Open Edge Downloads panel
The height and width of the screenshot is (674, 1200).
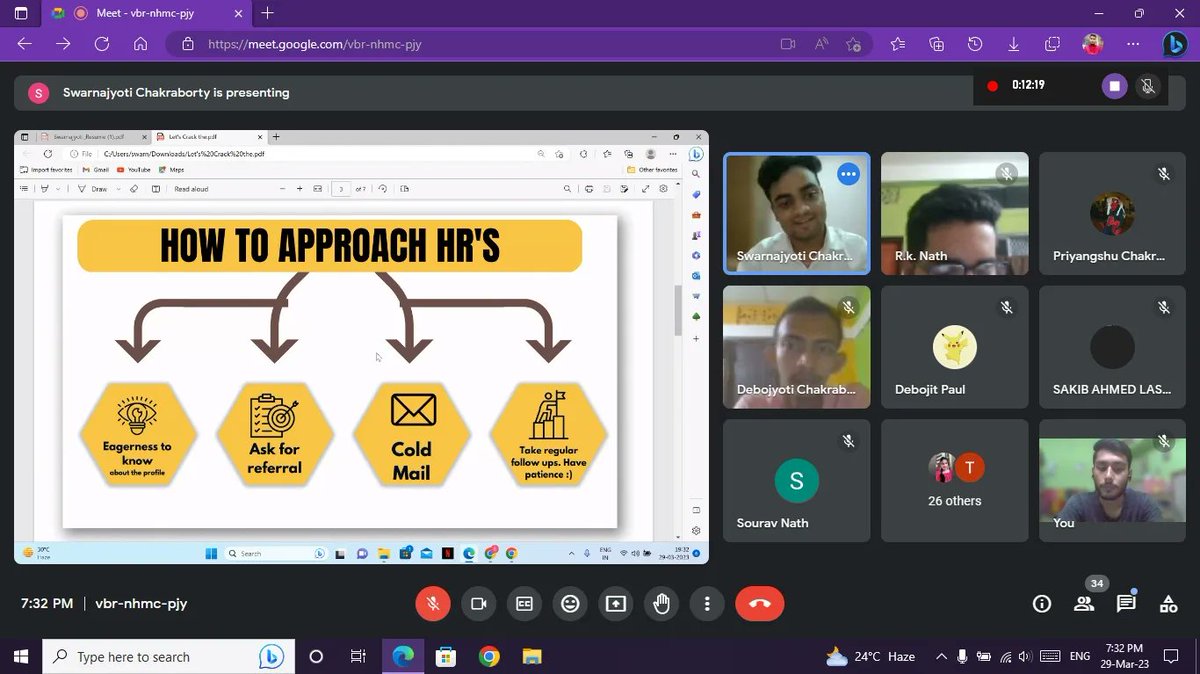coord(1014,44)
